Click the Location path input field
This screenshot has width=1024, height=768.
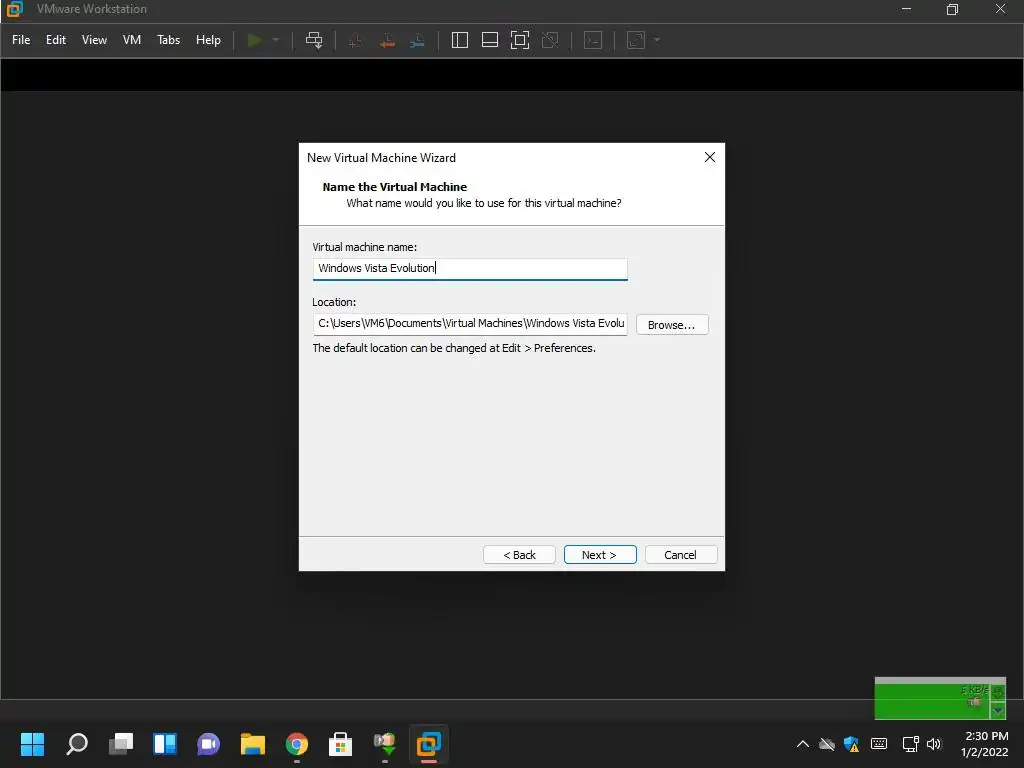470,324
